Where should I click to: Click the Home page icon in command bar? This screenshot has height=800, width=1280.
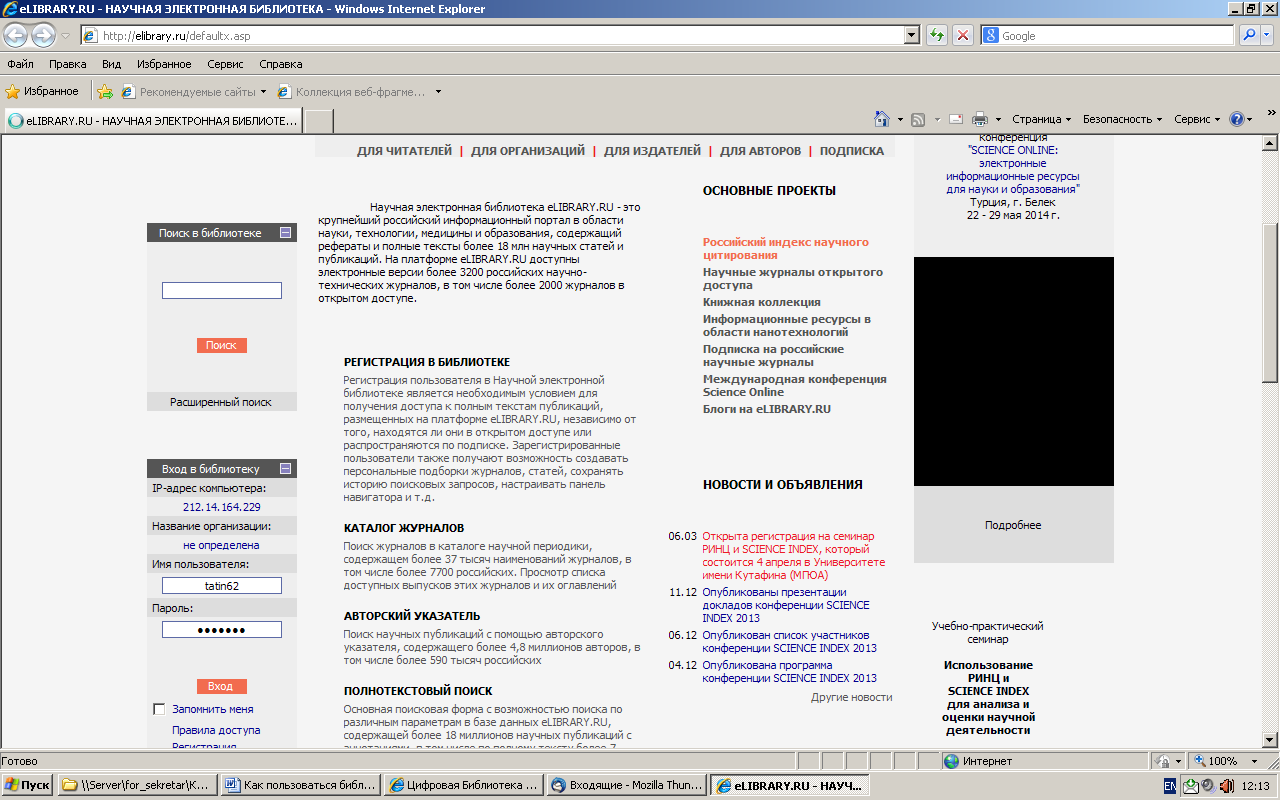(881, 118)
